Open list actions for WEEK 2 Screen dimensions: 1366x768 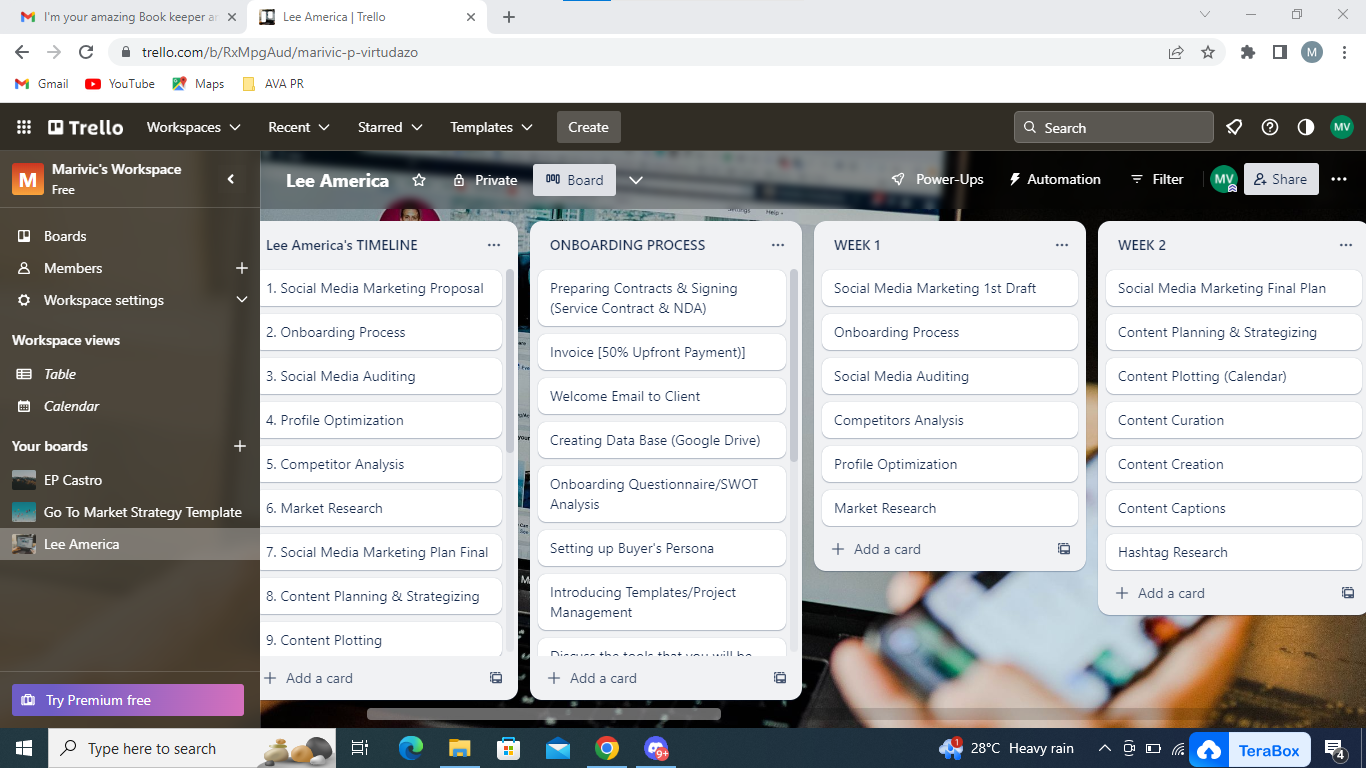click(x=1346, y=245)
